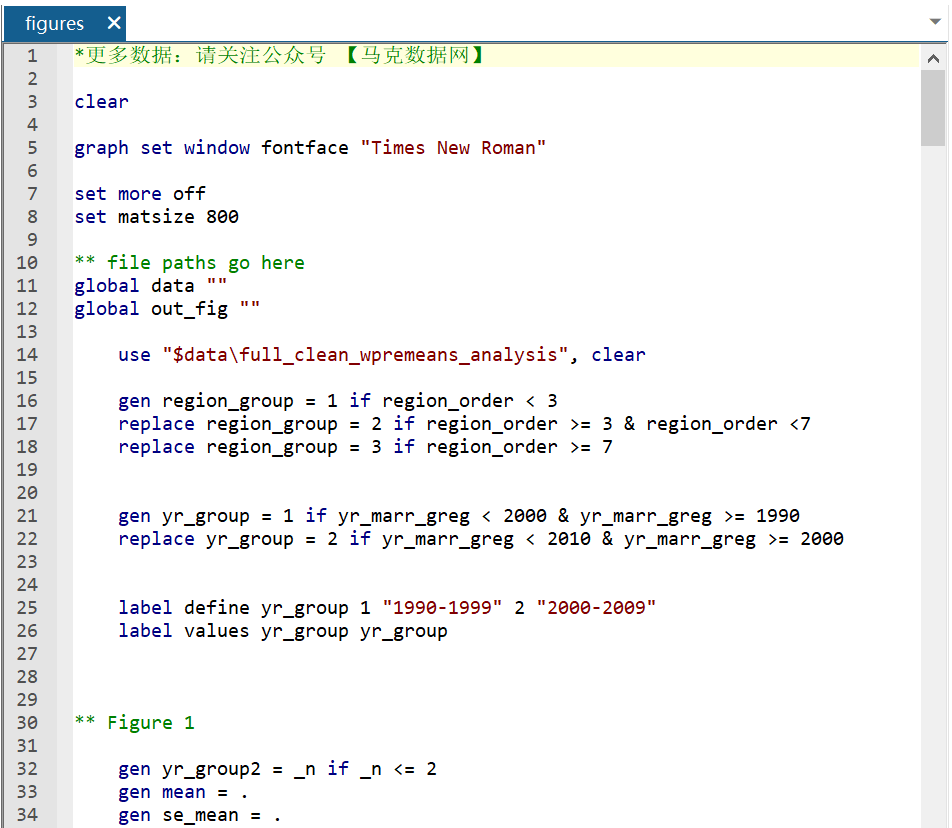This screenshot has width=952, height=828.
Task: Click 'gen mean' on line 33
Action: coord(162,792)
